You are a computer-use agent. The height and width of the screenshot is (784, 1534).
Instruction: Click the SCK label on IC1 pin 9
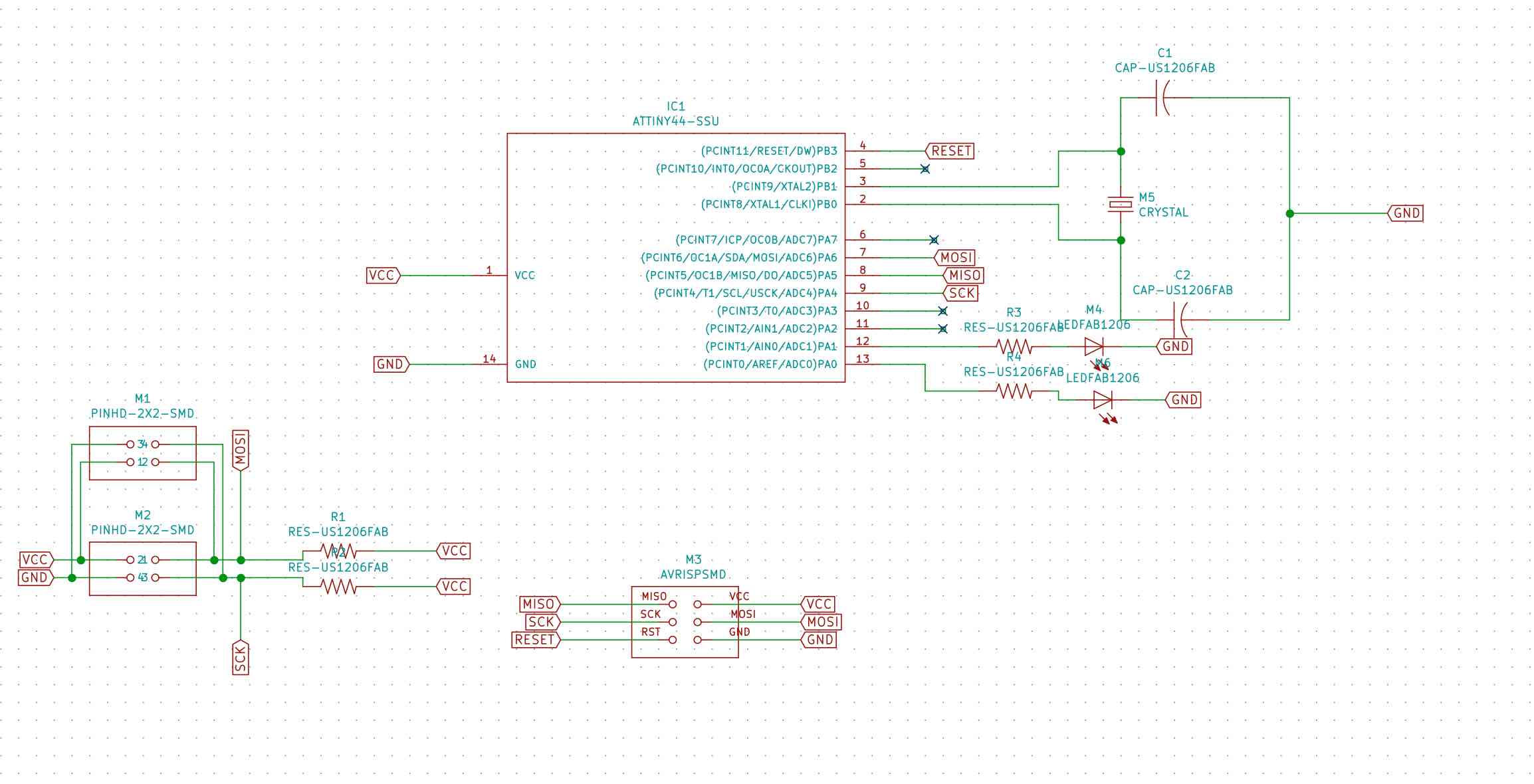961,293
